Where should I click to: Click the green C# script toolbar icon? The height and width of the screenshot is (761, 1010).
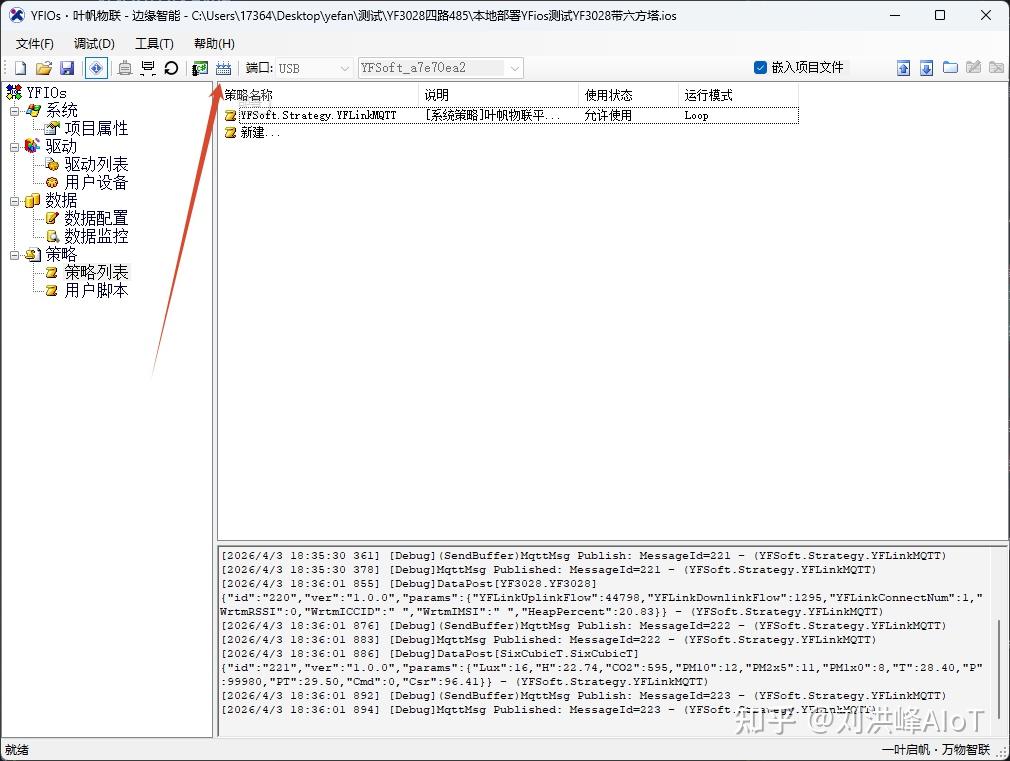tap(200, 68)
